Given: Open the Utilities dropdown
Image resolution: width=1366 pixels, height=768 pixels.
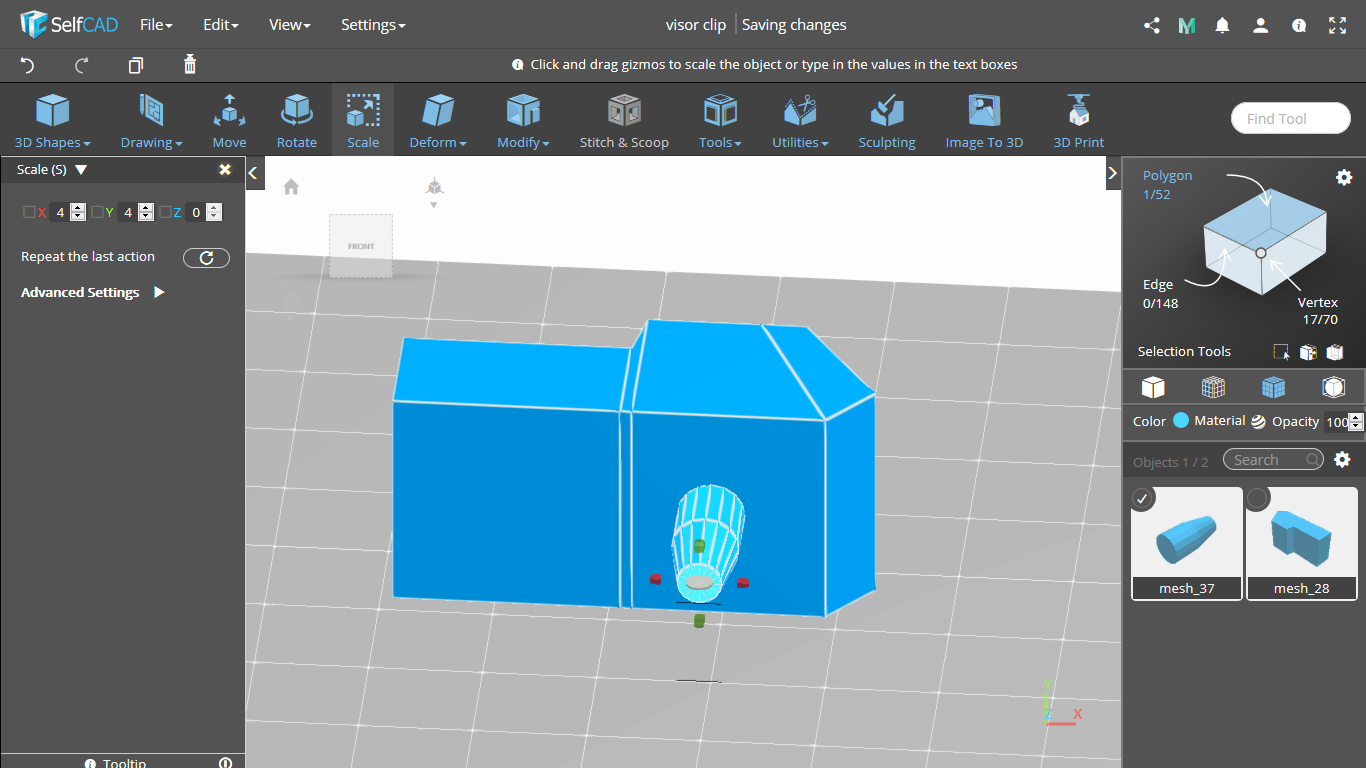Looking at the screenshot, I should 800,120.
